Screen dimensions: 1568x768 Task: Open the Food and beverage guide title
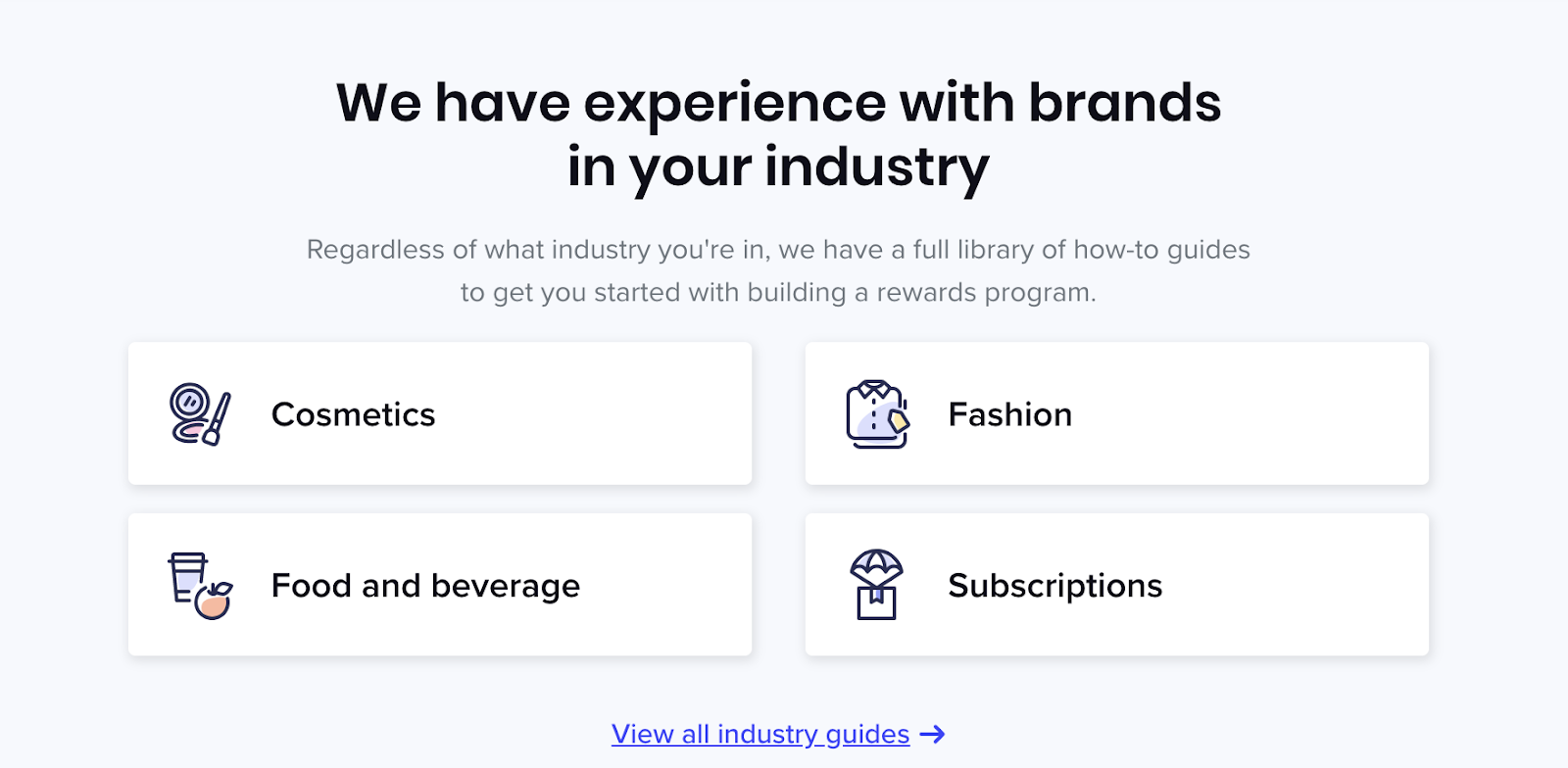tap(425, 586)
